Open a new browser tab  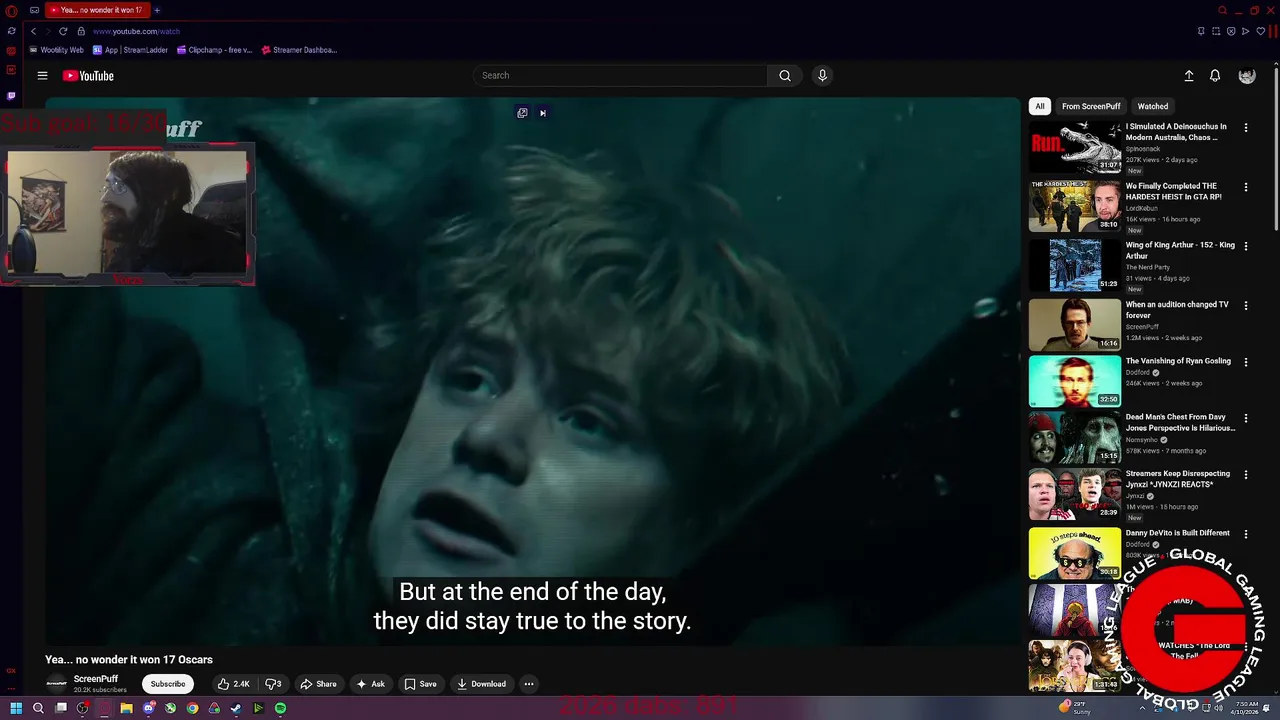pos(157,10)
